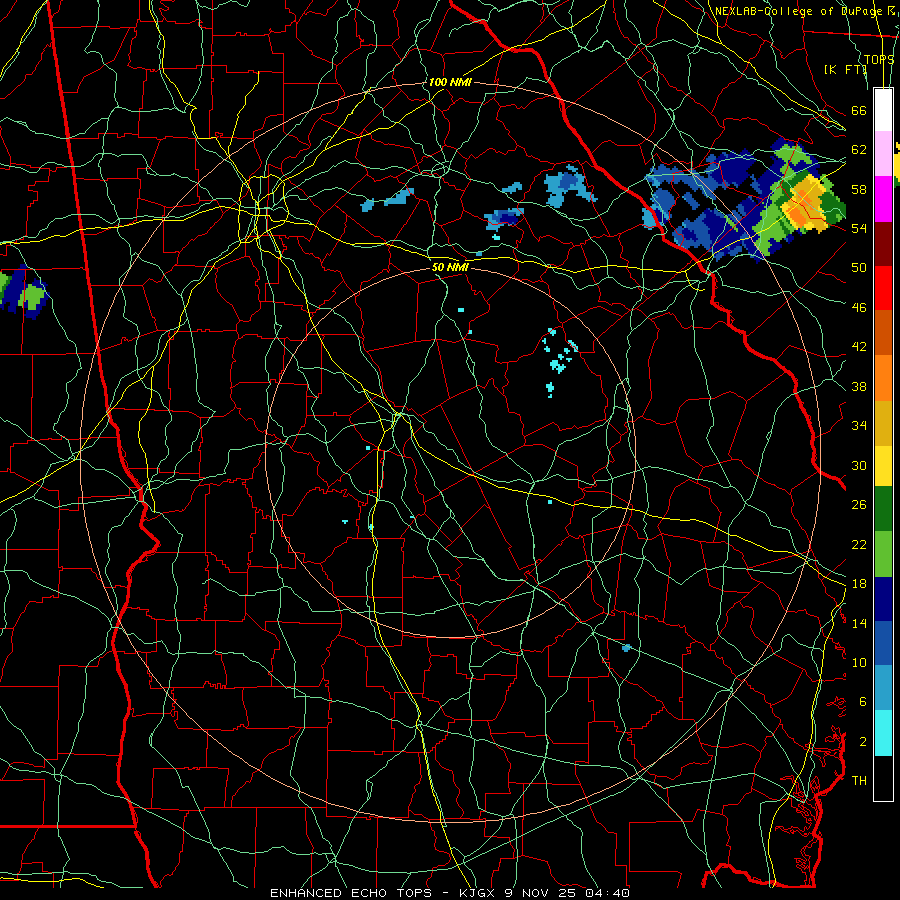Screen dimensions: 900x900
Task: Click the legend value 22
Action: click(x=859, y=544)
